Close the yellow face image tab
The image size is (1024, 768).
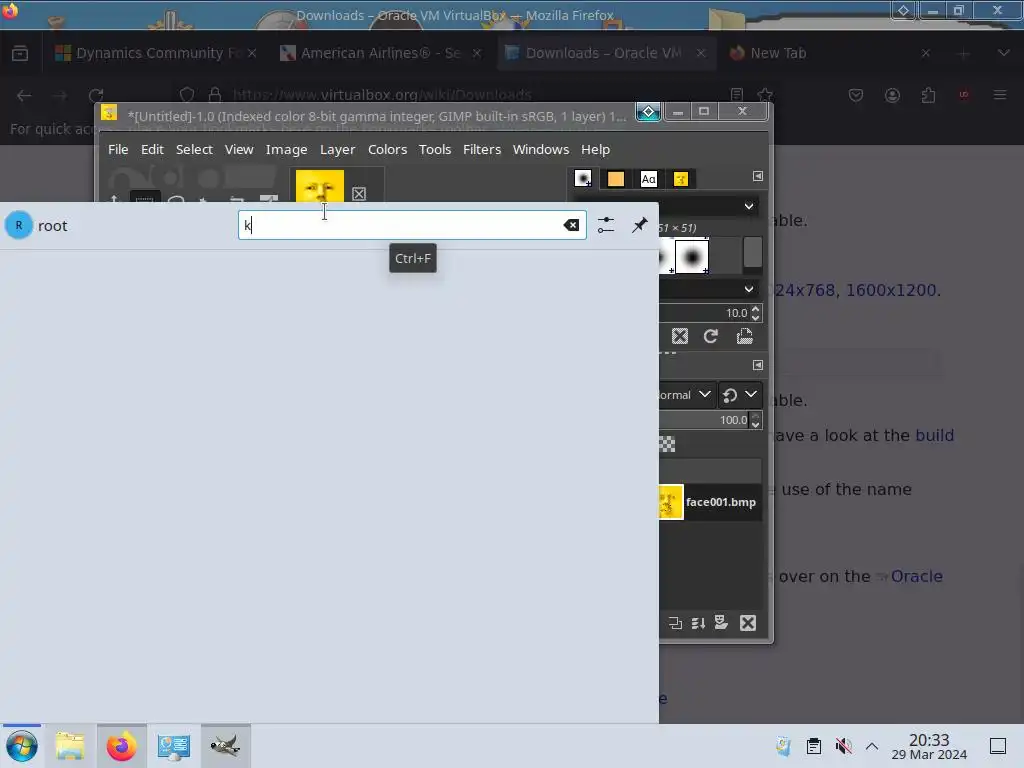click(359, 194)
